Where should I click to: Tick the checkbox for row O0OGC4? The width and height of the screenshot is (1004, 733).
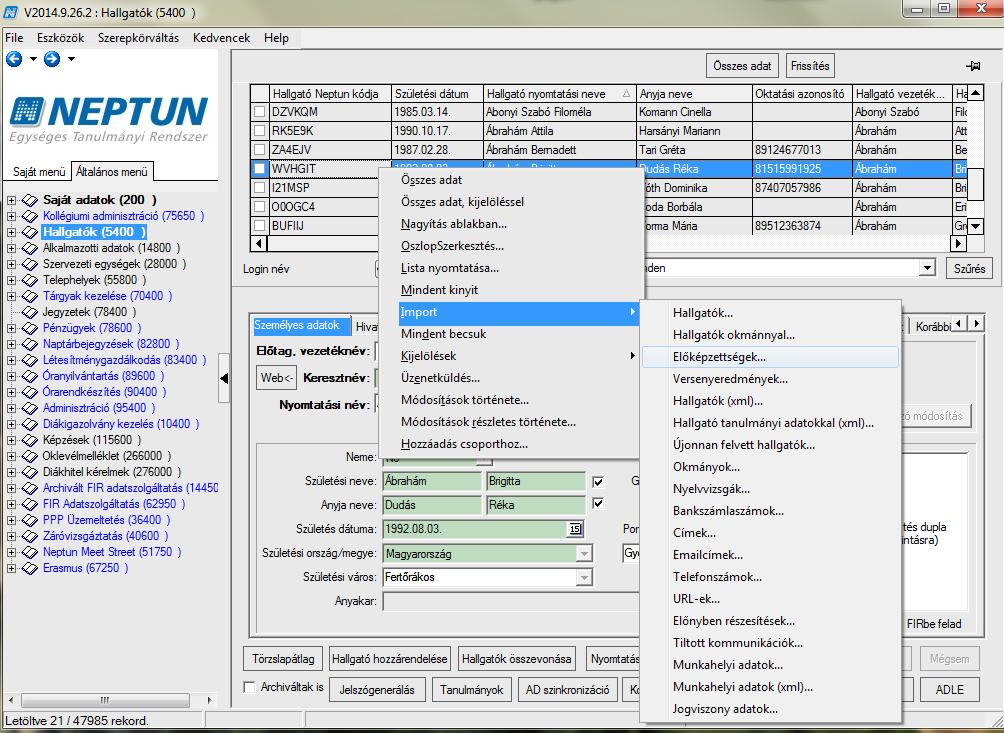click(x=259, y=207)
